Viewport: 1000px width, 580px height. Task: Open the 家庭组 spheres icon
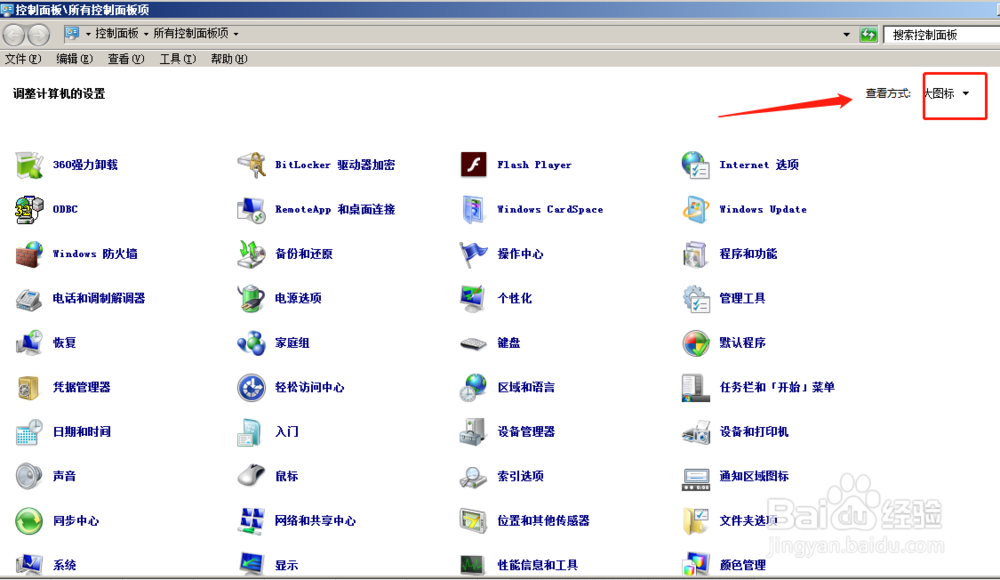click(x=251, y=343)
